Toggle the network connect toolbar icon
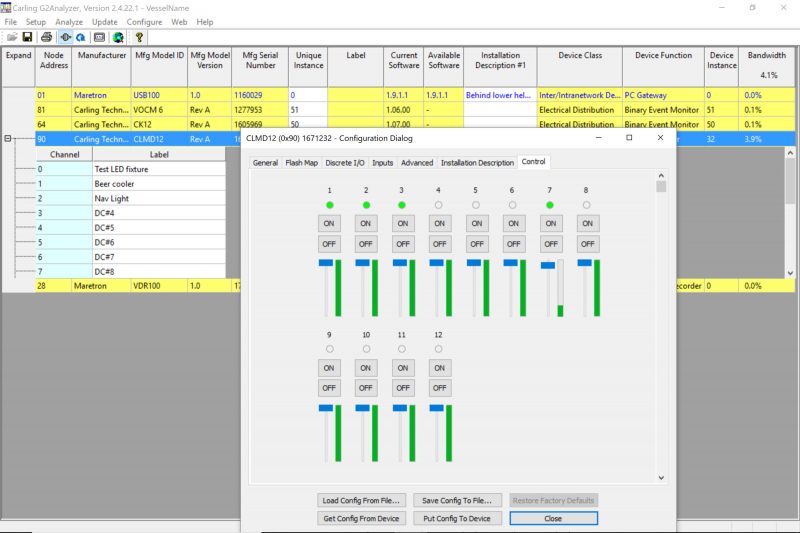This screenshot has height=533, width=800. [x=65, y=37]
